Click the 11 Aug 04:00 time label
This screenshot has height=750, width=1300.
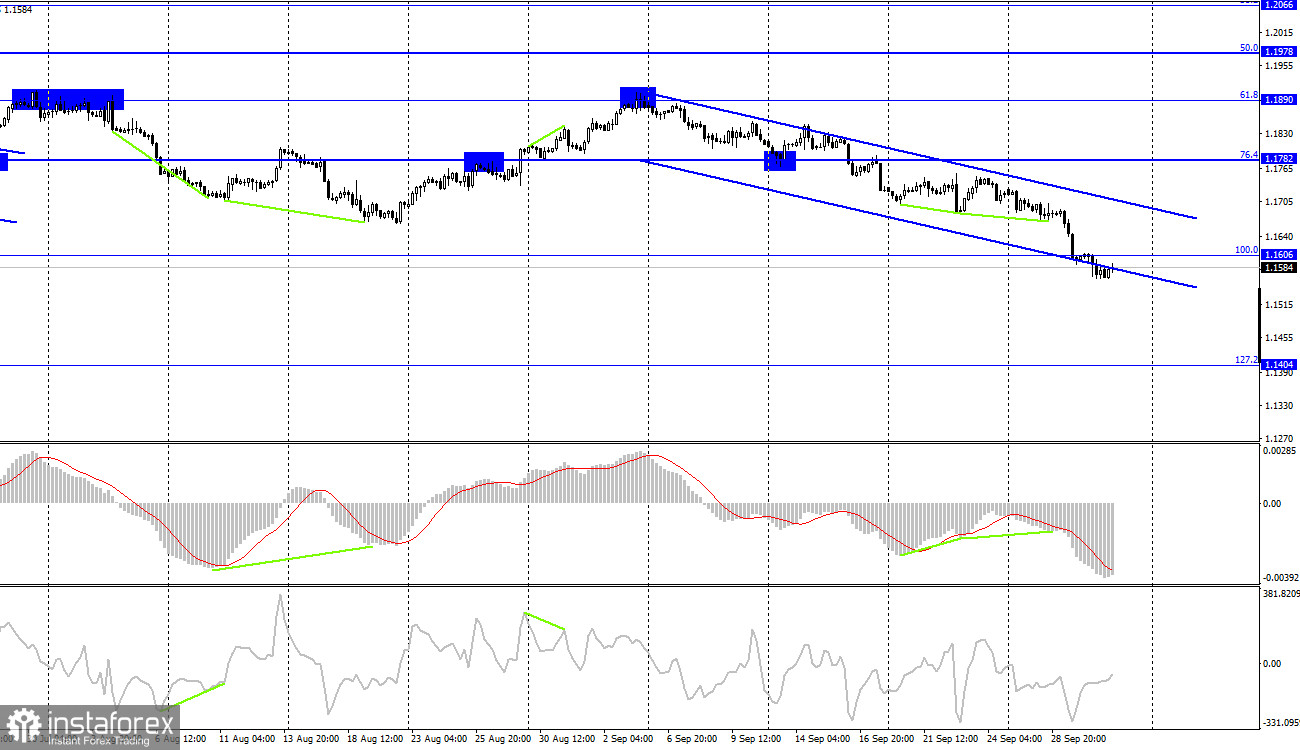coord(246,740)
